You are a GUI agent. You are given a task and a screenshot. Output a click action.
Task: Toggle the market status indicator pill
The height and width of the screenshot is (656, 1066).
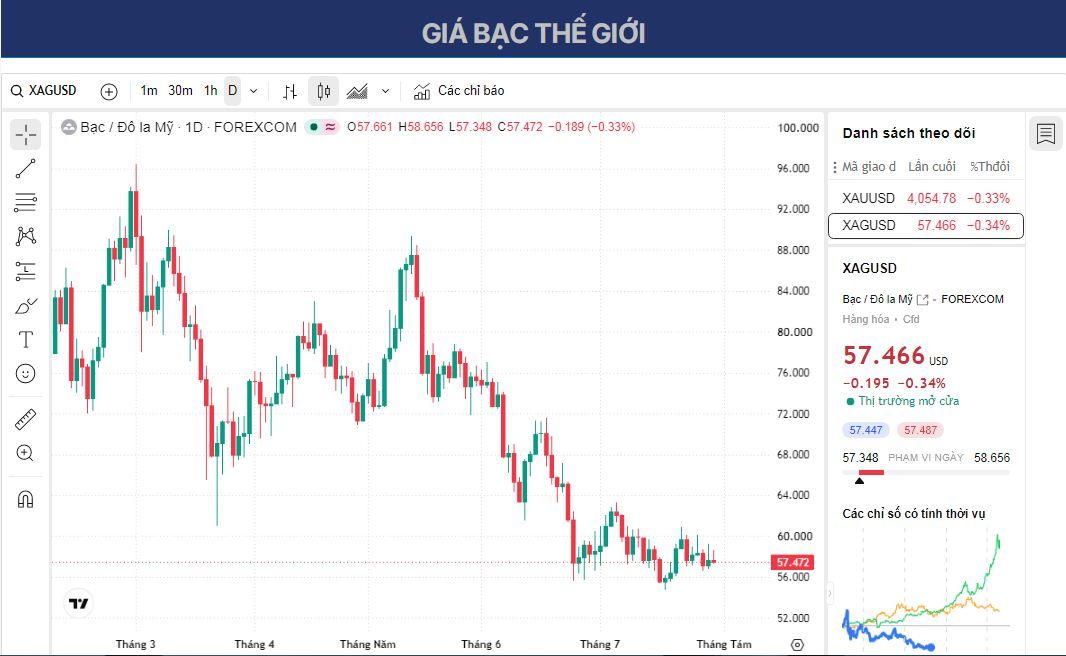(322, 127)
